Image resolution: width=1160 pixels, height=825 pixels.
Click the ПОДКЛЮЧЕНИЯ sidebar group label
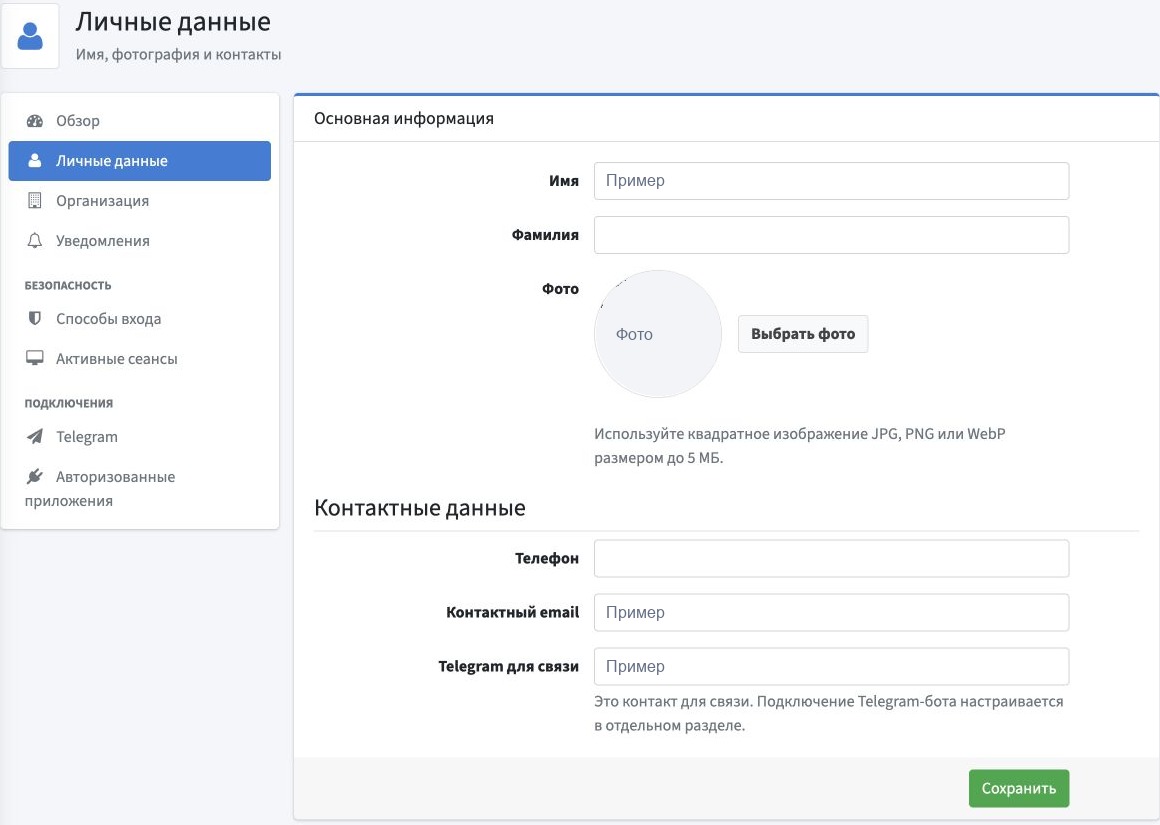(69, 403)
